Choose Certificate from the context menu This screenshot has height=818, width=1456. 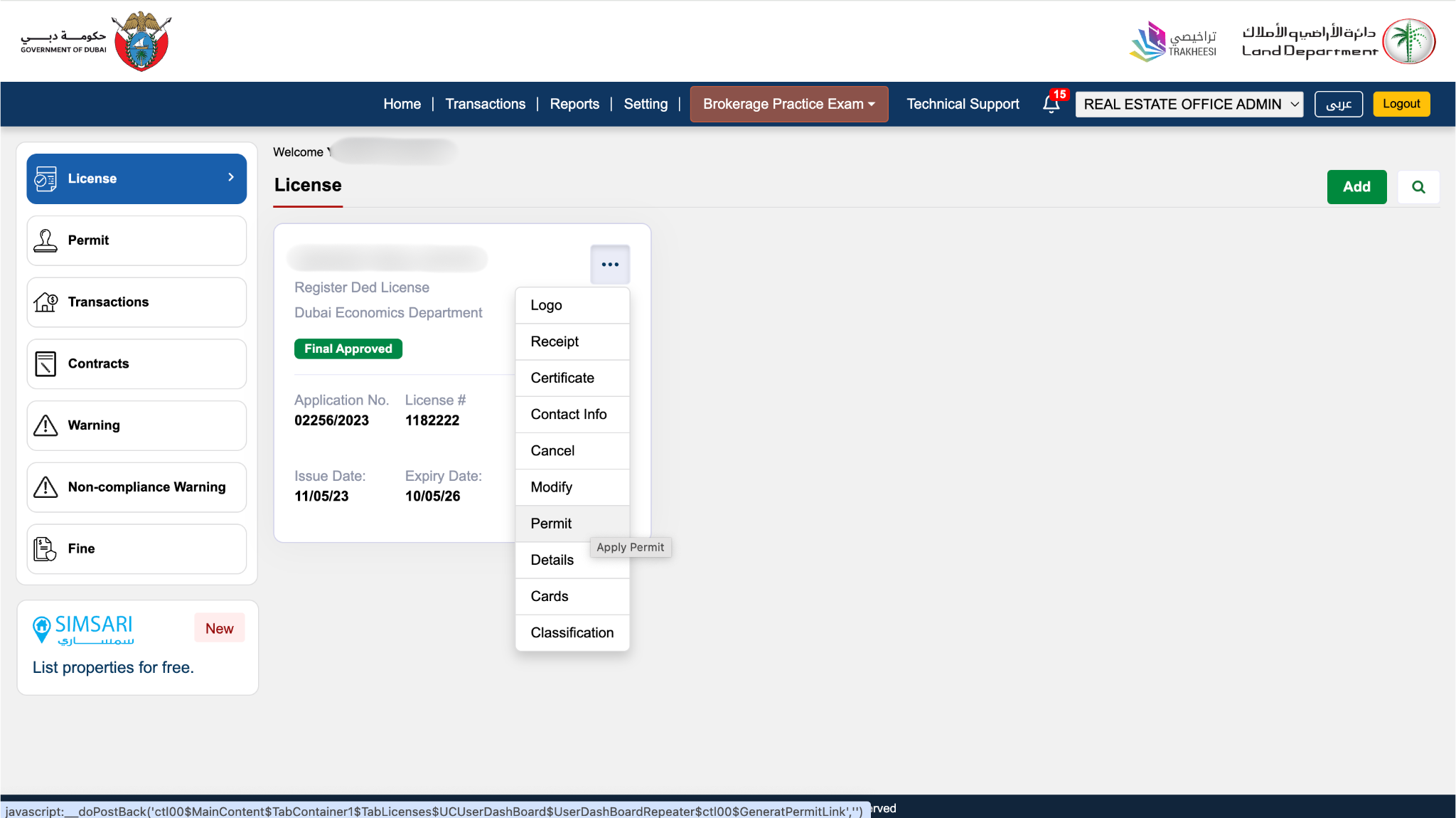pyautogui.click(x=562, y=378)
